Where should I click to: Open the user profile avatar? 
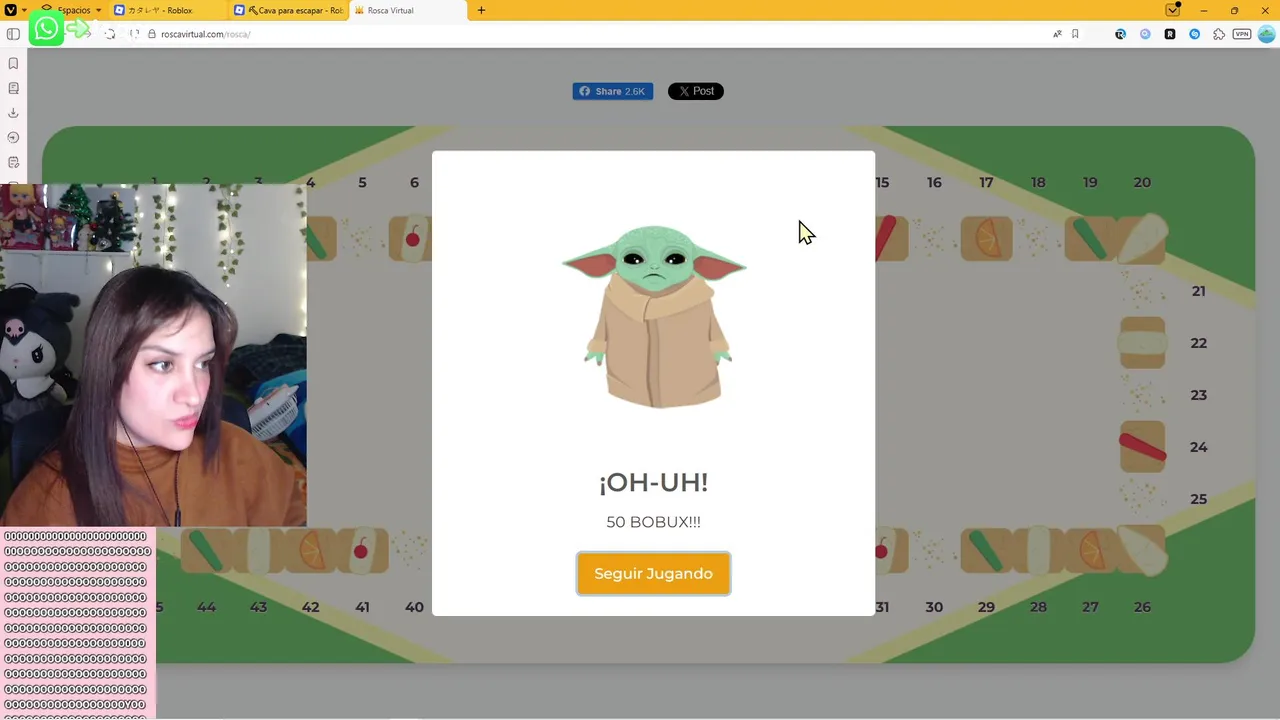coord(1267,34)
